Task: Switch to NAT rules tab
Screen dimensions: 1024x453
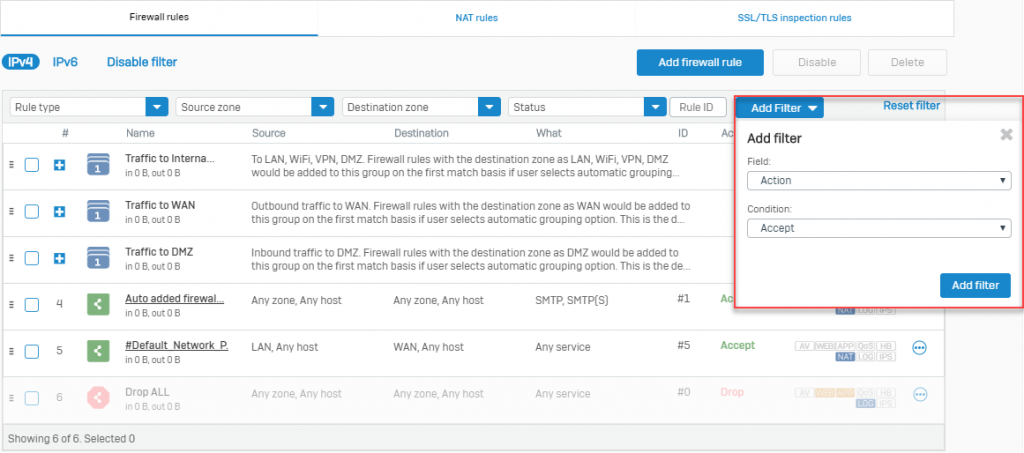Action: (x=477, y=18)
